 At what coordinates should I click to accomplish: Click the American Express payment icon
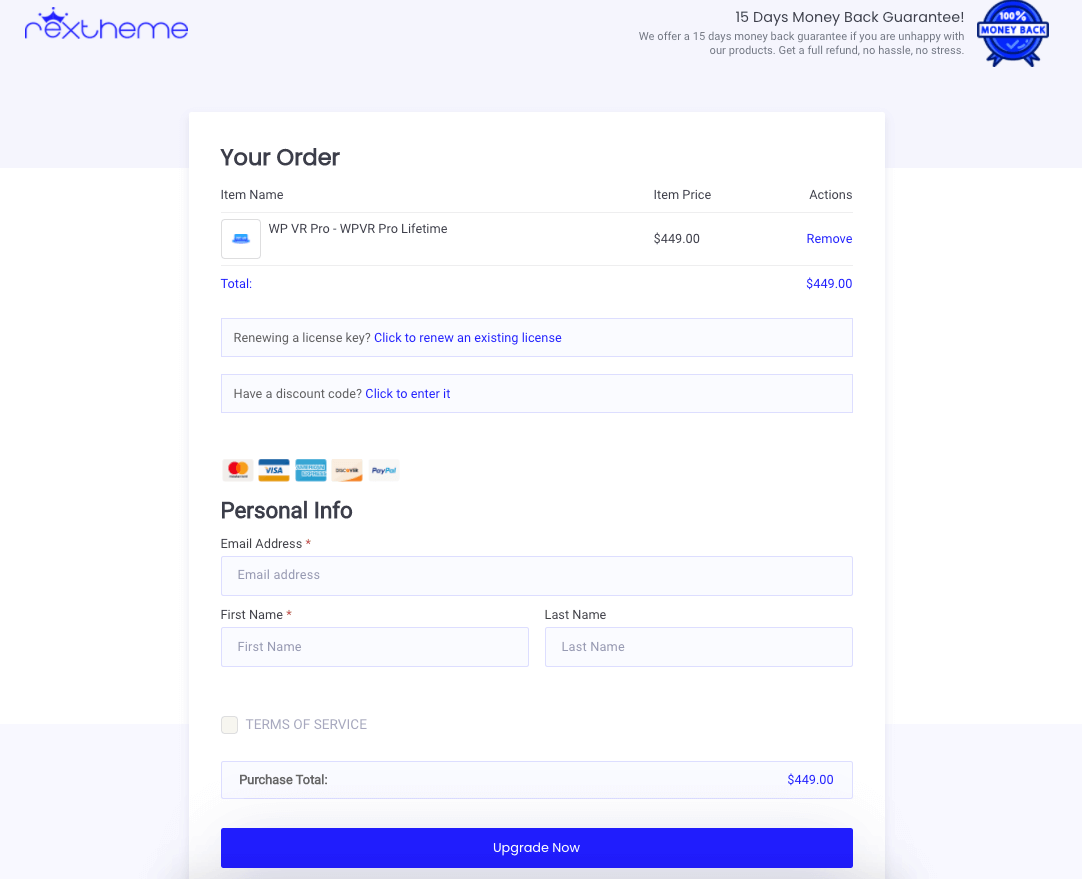311,471
